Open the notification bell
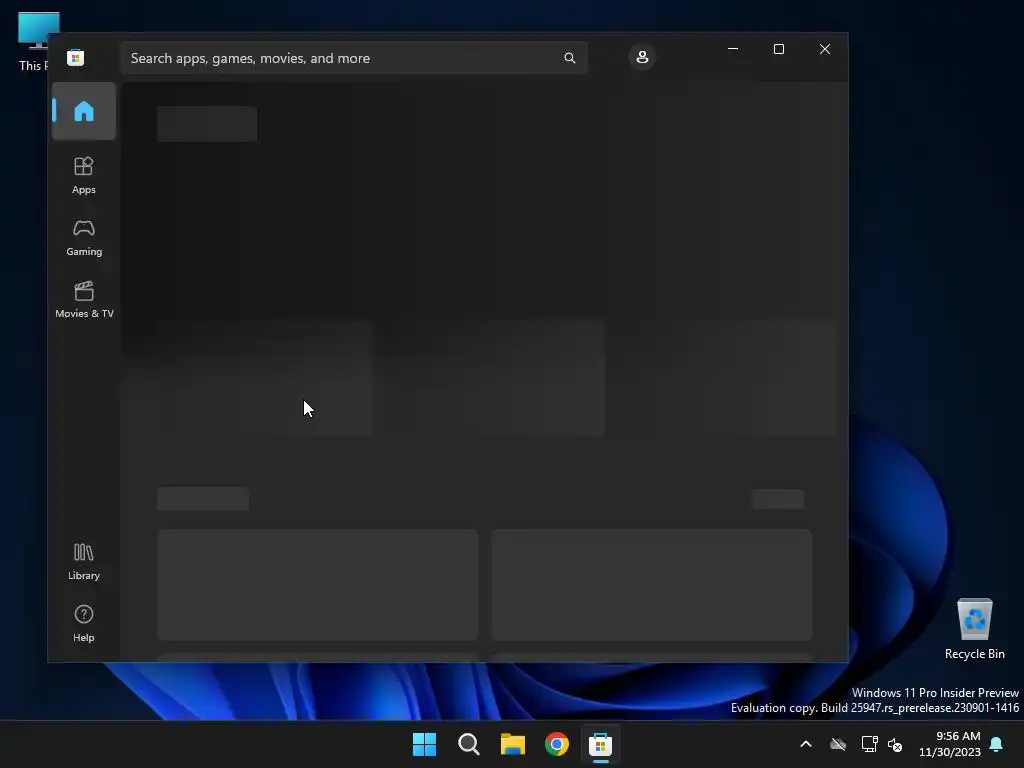The width and height of the screenshot is (1024, 768). [x=997, y=744]
